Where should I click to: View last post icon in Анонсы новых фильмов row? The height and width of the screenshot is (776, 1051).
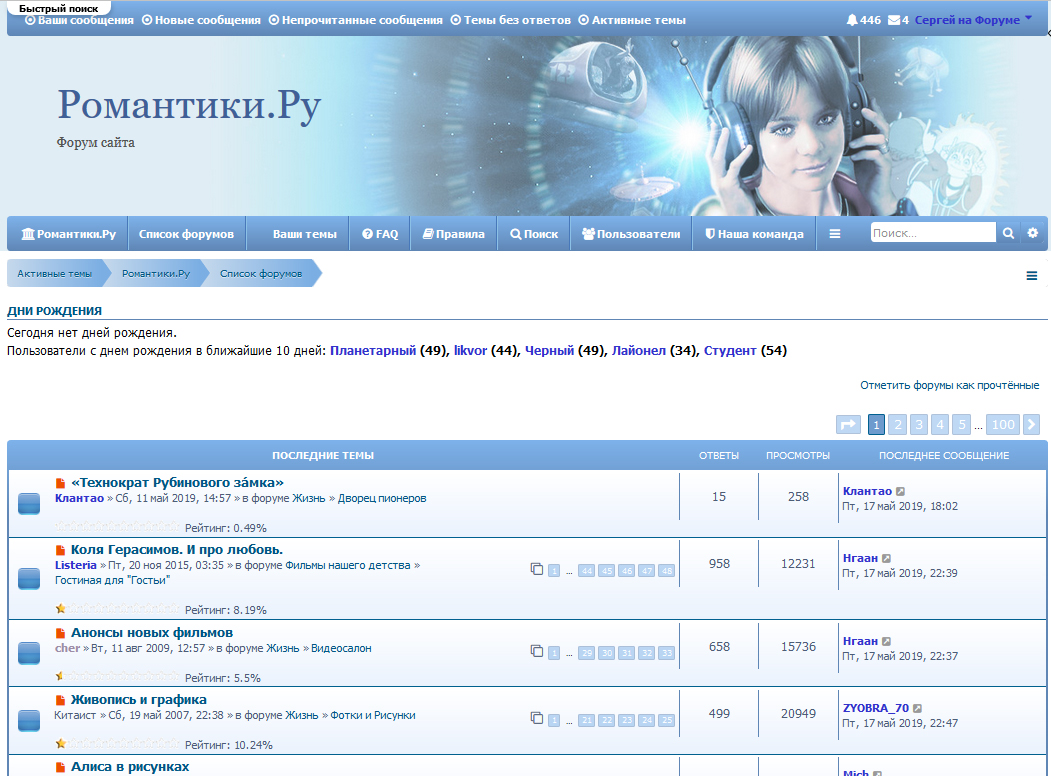click(x=886, y=641)
